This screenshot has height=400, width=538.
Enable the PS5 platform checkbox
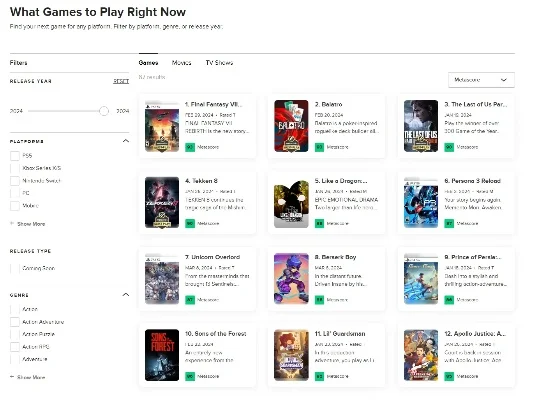click(x=15, y=156)
